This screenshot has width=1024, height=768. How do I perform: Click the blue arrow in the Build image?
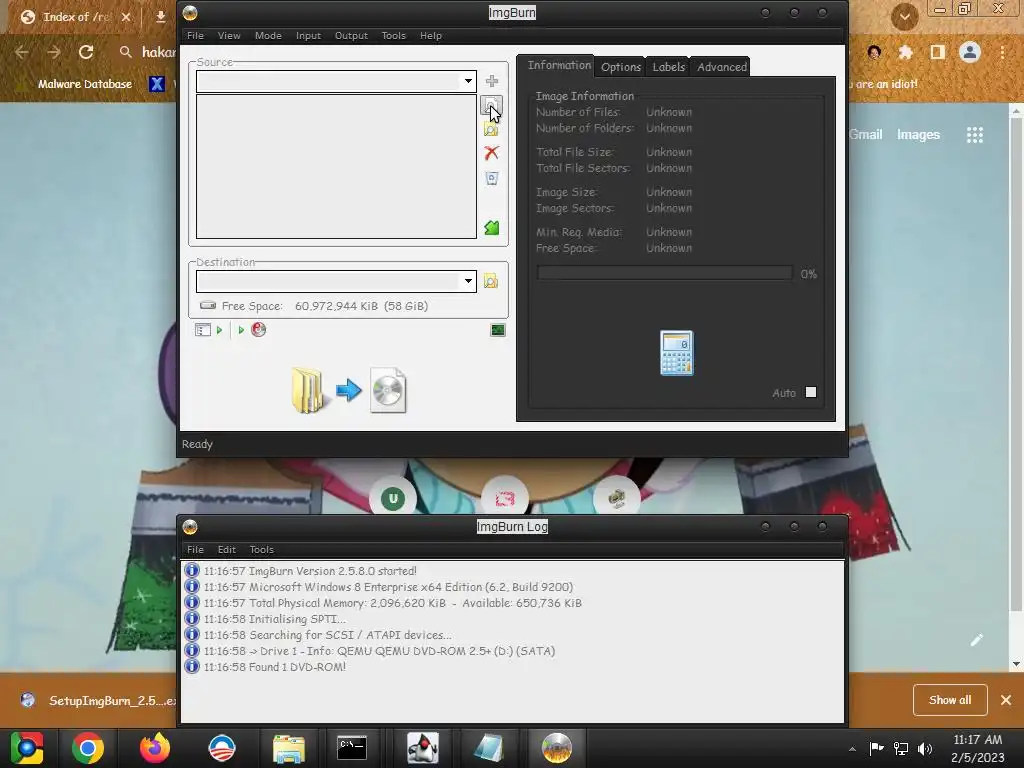pos(349,391)
